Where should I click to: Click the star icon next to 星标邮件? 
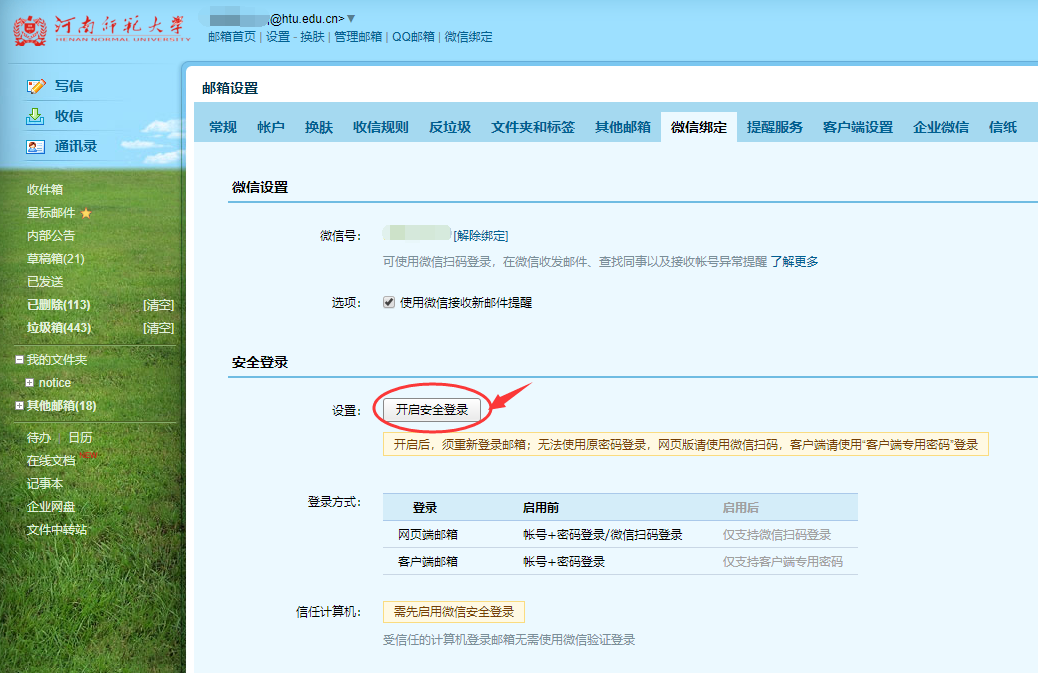(x=86, y=213)
